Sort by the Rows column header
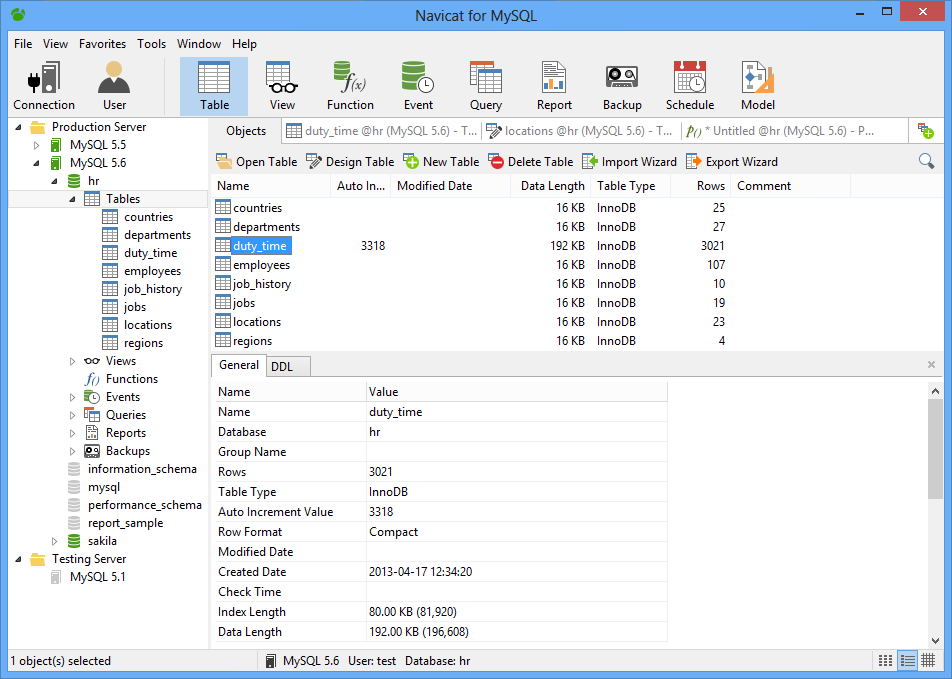 tap(701, 186)
